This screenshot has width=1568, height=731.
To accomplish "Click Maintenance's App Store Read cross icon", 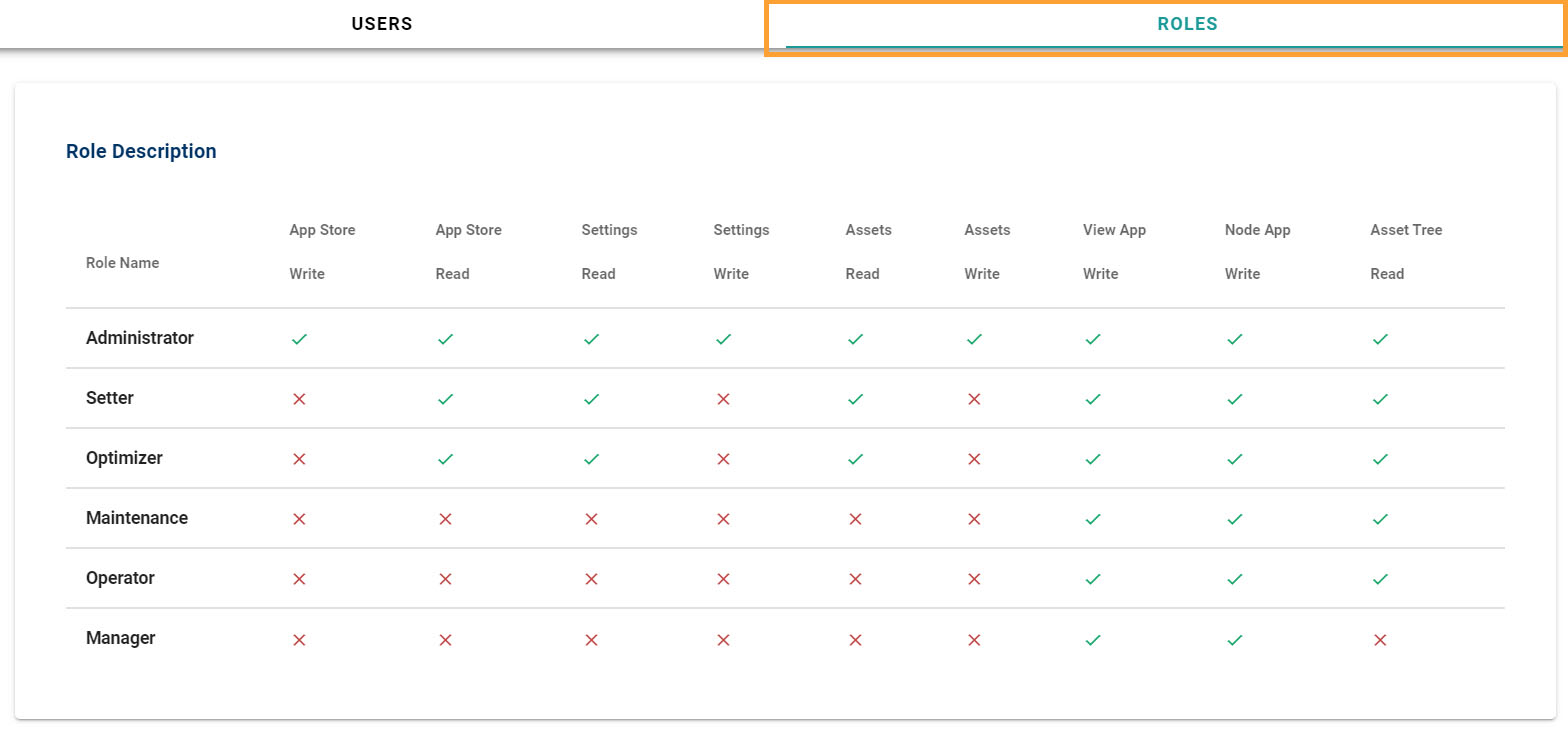I will (x=446, y=519).
